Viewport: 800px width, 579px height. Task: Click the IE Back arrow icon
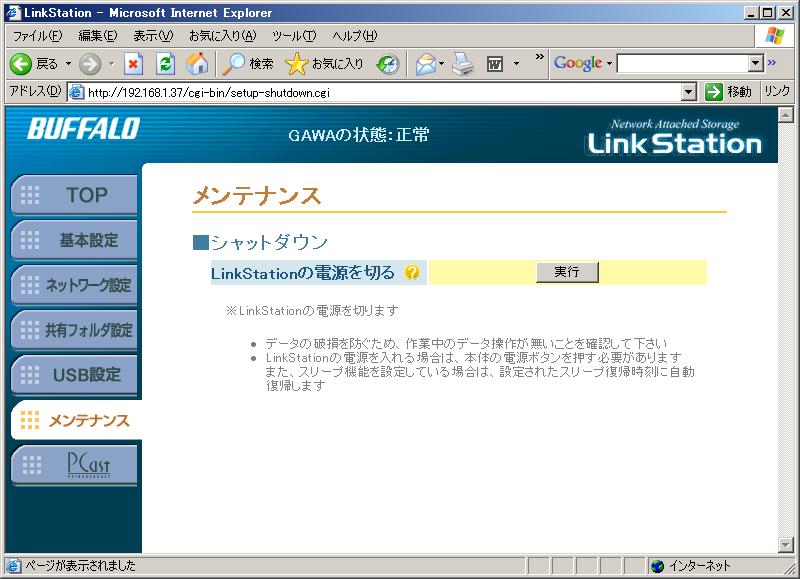coord(20,64)
